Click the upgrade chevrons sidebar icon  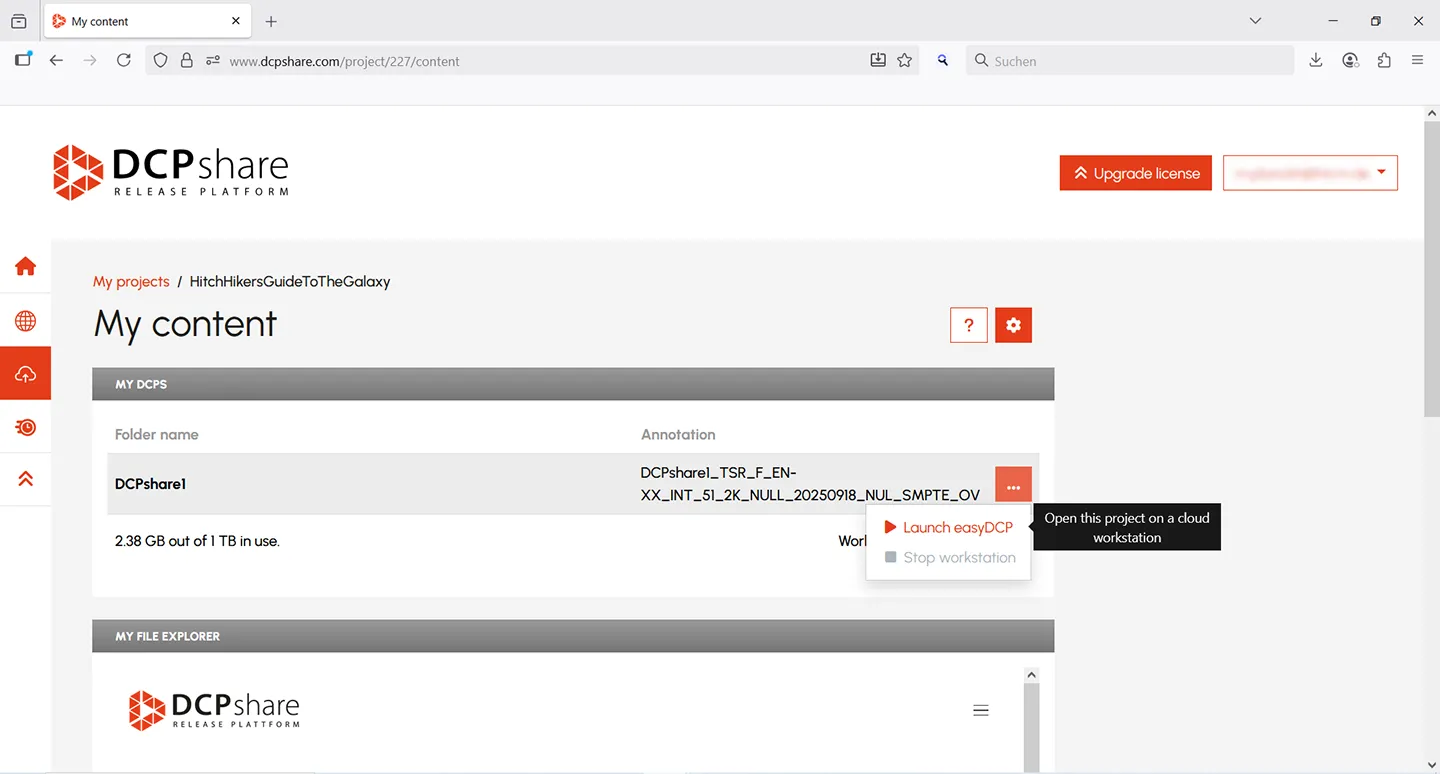tap(26, 479)
